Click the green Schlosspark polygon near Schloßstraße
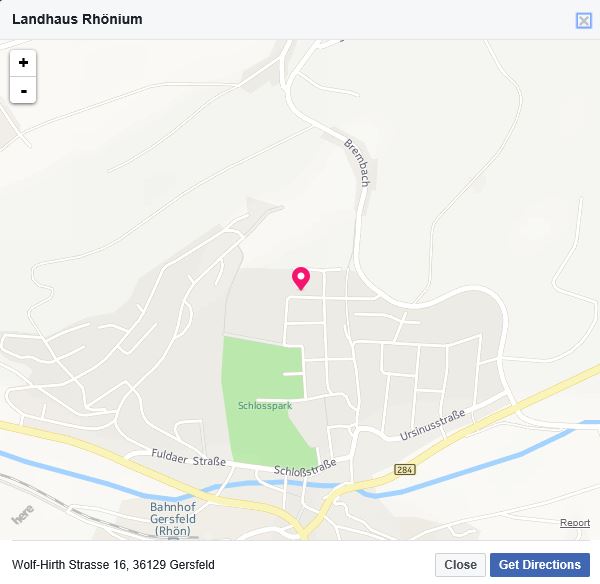 click(x=268, y=440)
